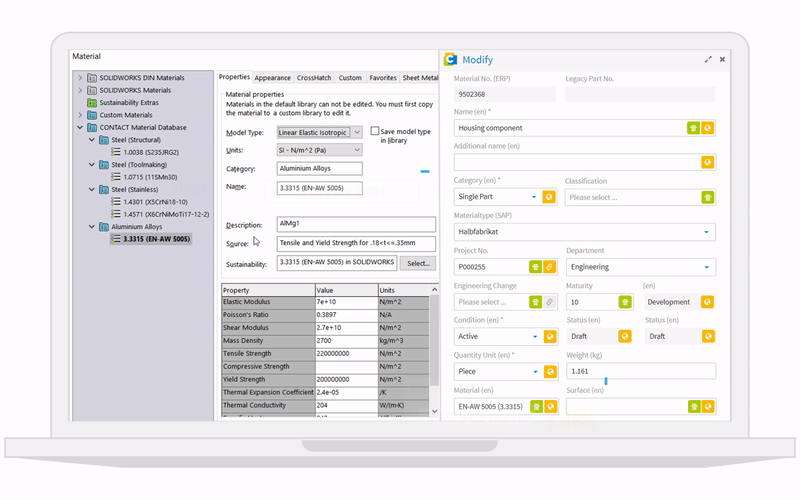Viewport: 800px width, 500px height.
Task: Open the Quantity Unit Piece dropdown
Action: 535,372
